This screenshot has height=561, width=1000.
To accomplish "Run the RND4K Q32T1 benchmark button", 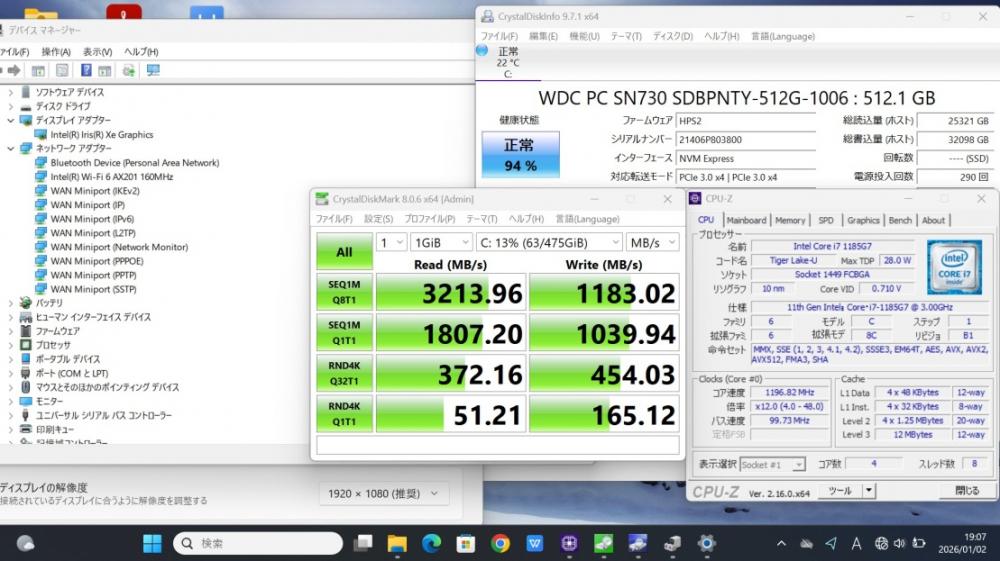I will [344, 373].
